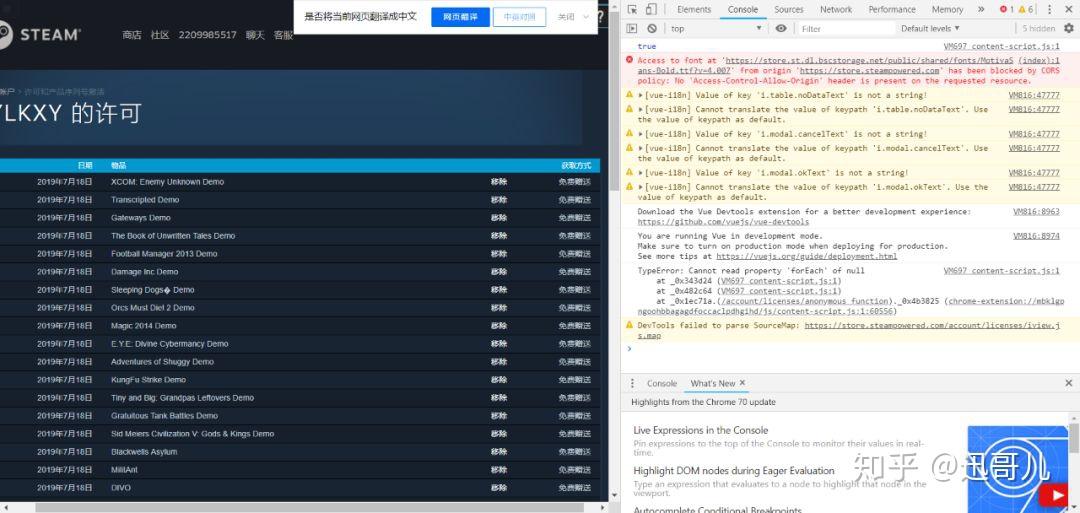Activate the DevTools inspect element picker icon
The width and height of the screenshot is (1080, 513).
tap(632, 10)
